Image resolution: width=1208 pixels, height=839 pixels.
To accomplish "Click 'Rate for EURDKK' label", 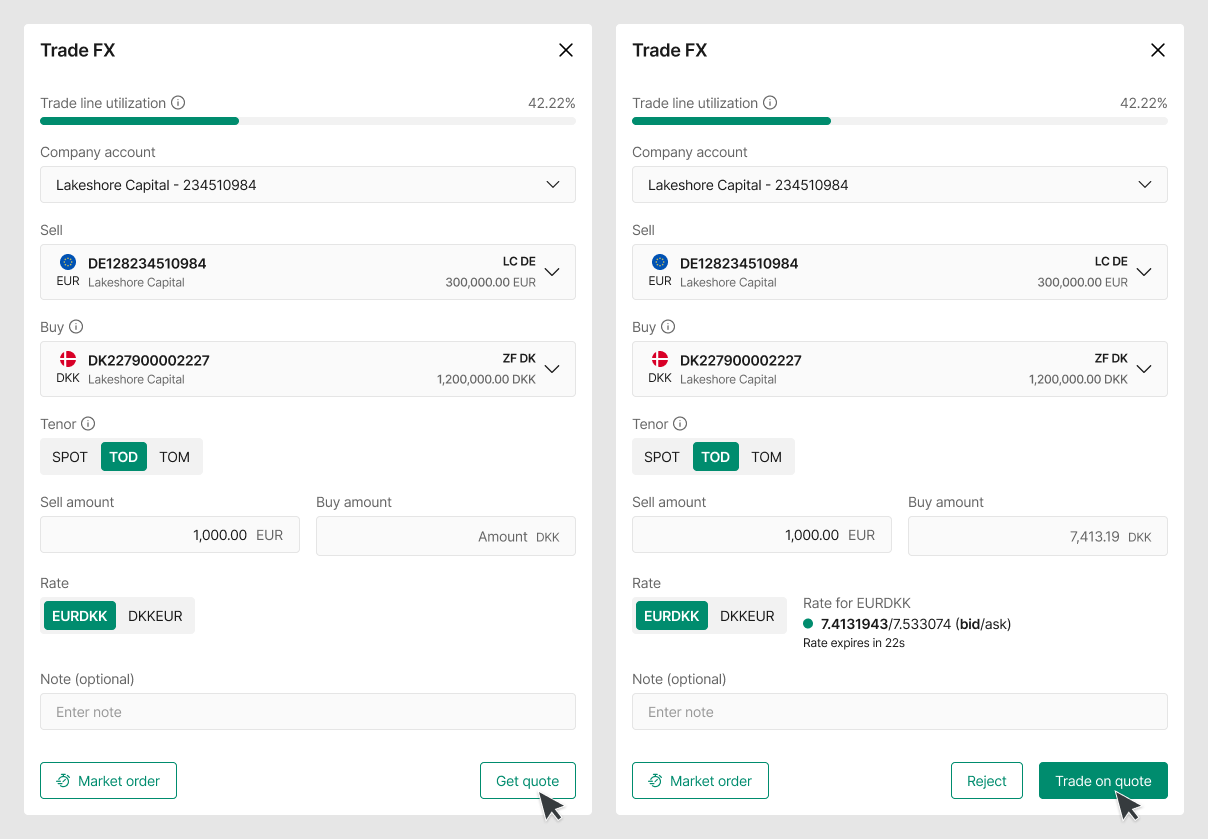I will click(x=857, y=603).
